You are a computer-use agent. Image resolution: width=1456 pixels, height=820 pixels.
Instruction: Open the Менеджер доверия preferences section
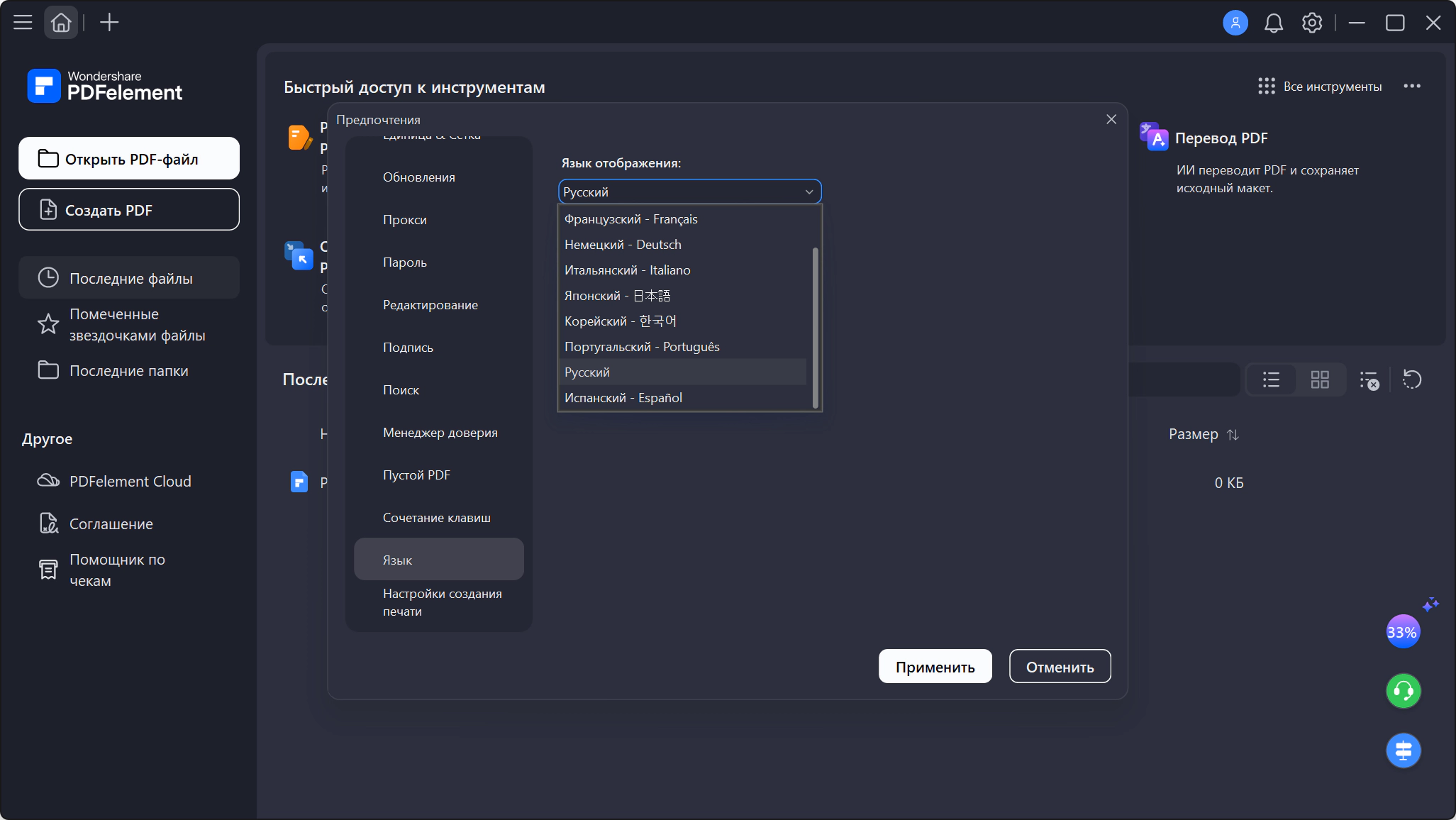pyautogui.click(x=439, y=433)
